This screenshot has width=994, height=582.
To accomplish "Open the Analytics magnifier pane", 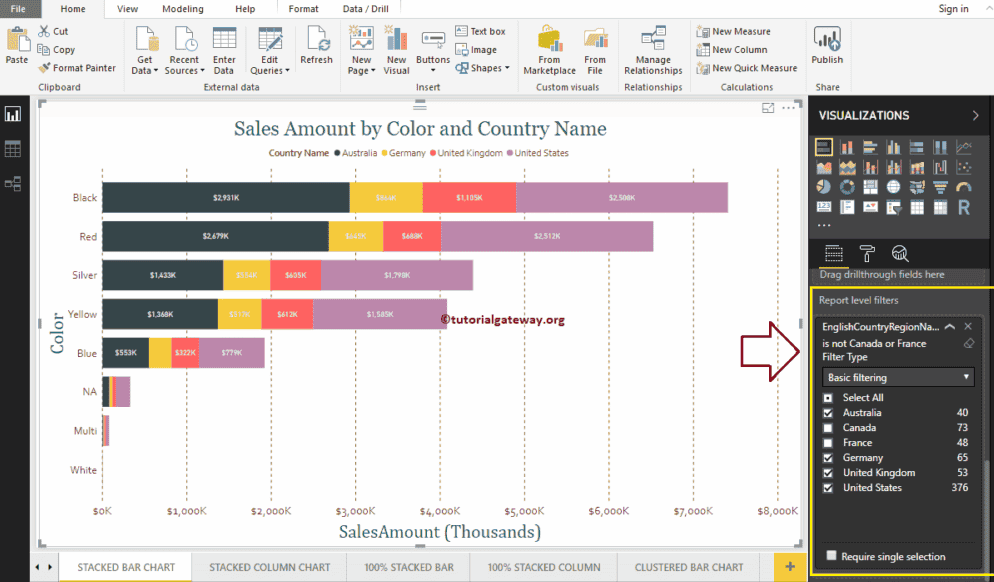I will (x=900, y=253).
